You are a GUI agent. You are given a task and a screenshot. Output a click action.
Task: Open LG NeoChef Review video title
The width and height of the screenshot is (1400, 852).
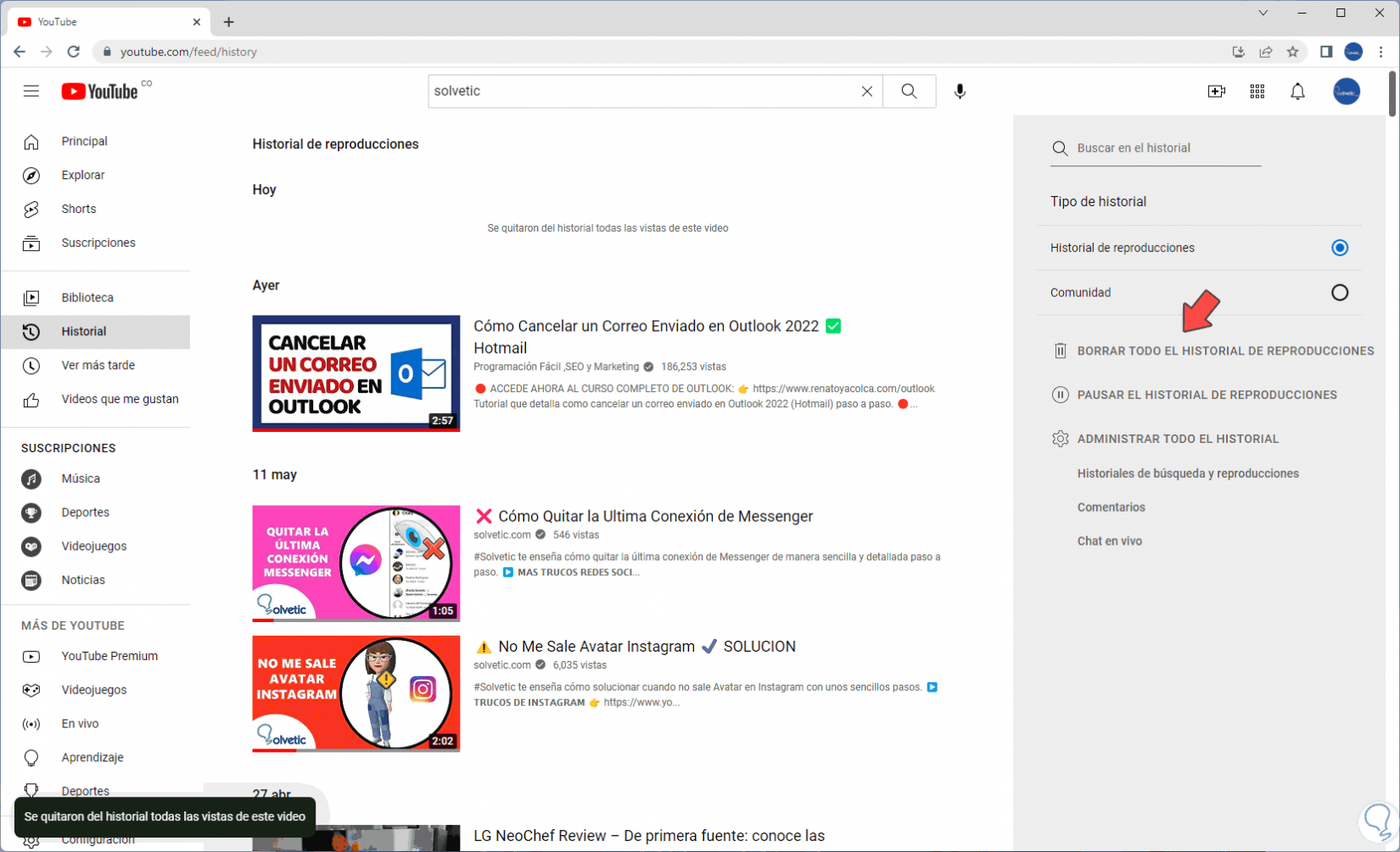click(x=649, y=836)
